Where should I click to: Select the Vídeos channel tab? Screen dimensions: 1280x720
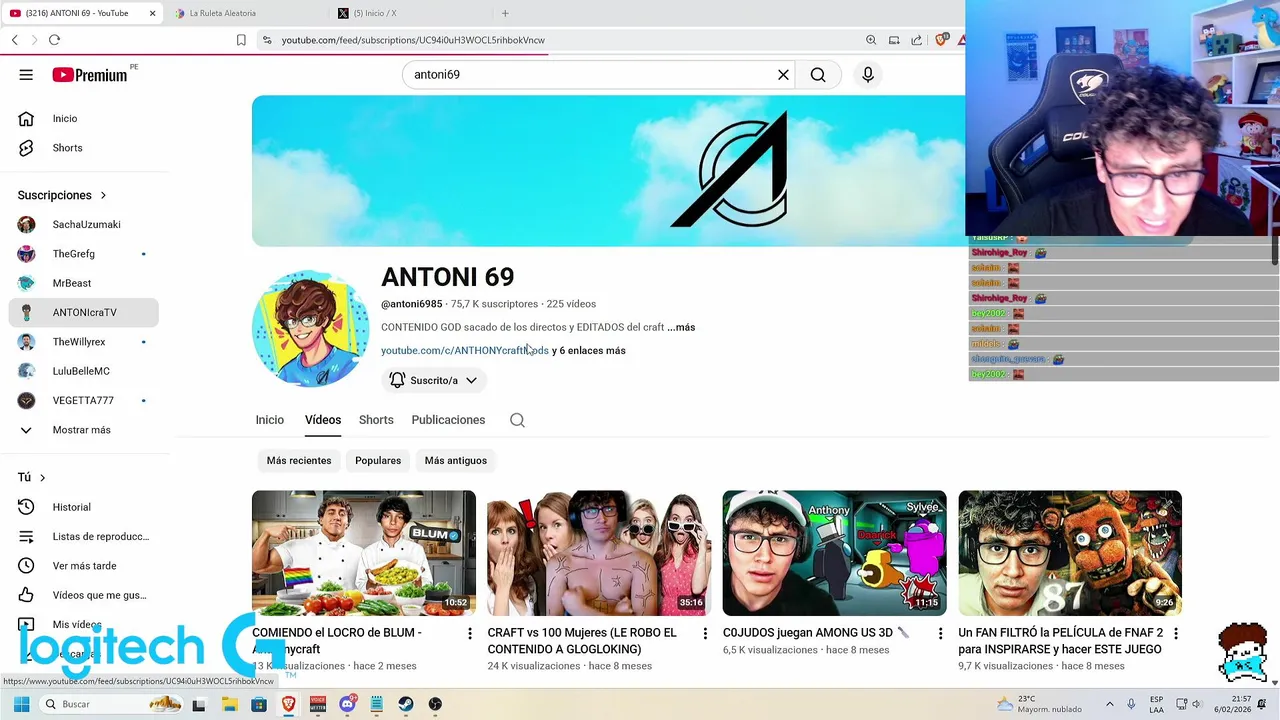pos(323,420)
